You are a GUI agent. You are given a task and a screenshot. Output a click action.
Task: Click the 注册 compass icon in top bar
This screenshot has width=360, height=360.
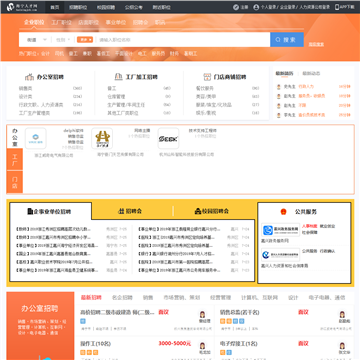coord(236,7)
